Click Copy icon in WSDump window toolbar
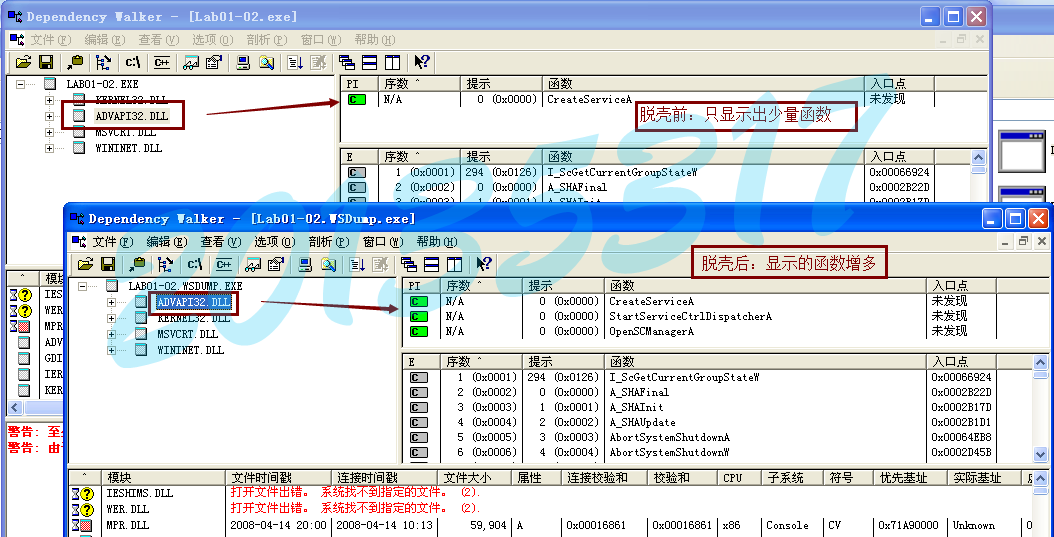The width and height of the screenshot is (1054, 537). click(x=138, y=264)
